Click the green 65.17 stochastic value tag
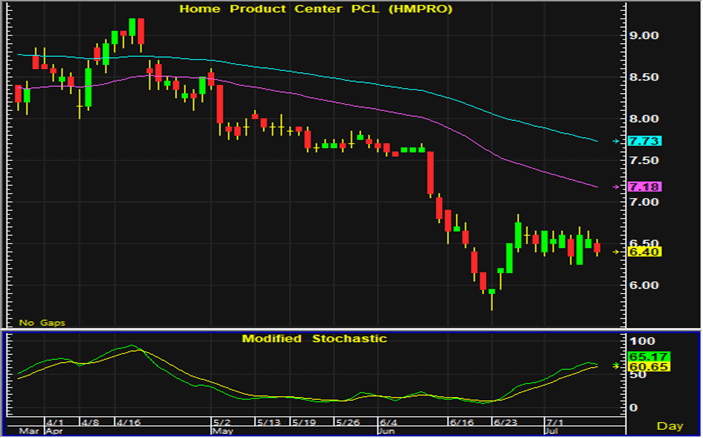The height and width of the screenshot is (438, 703). 642,356
